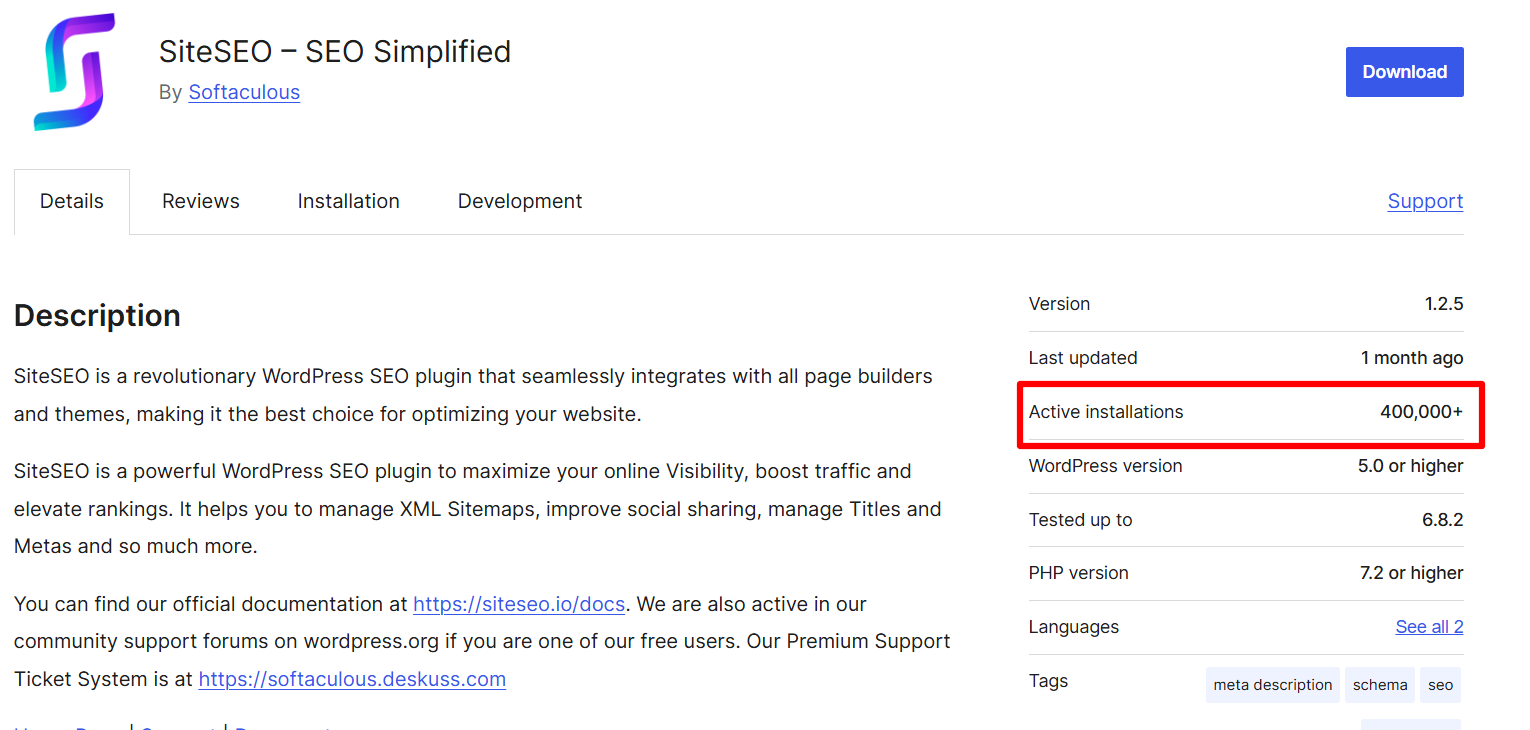The image size is (1530, 730).
Task: Click the 'Languages' label
Action: (x=1074, y=627)
